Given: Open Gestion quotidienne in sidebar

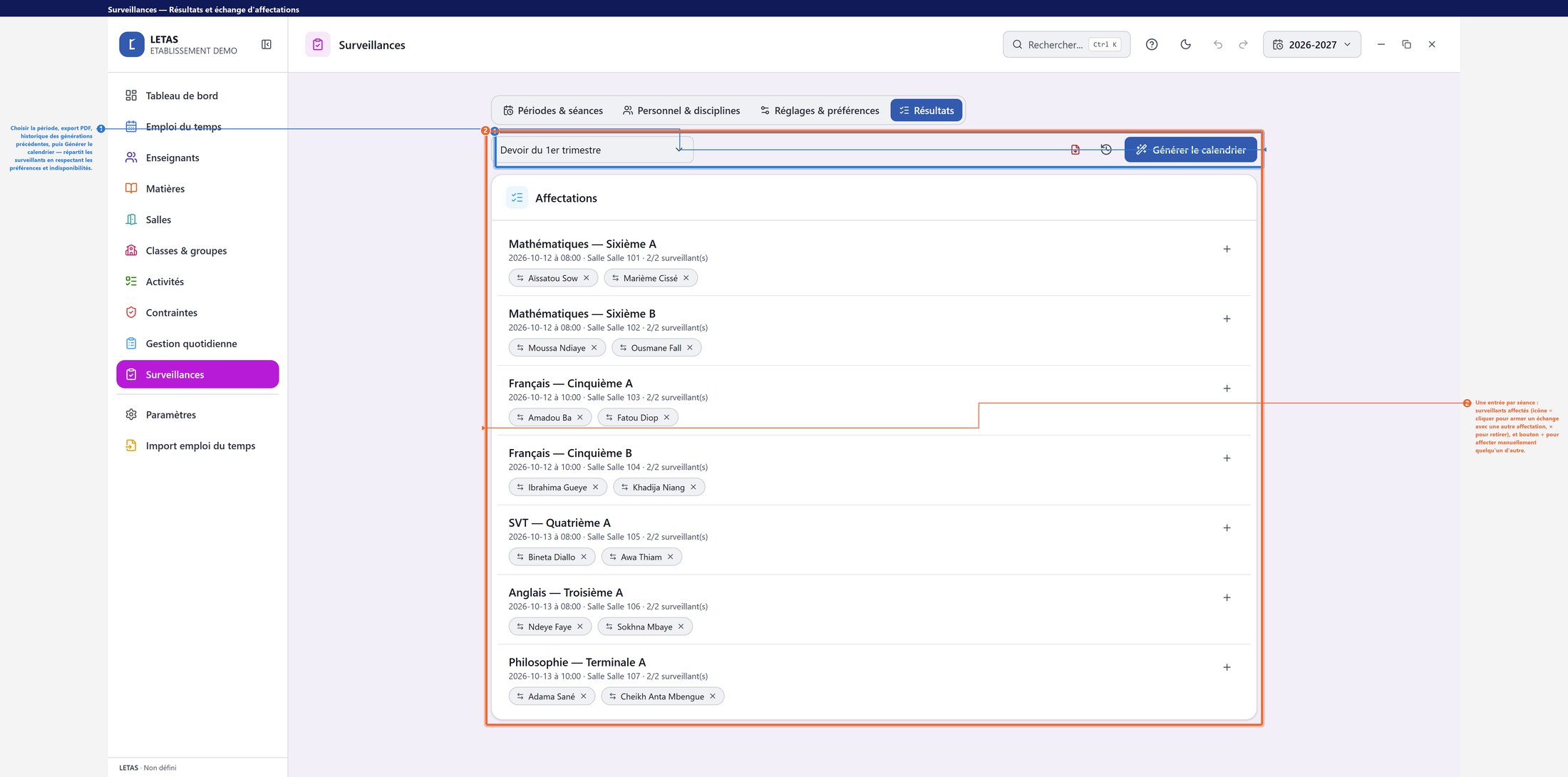Looking at the screenshot, I should 197,344.
